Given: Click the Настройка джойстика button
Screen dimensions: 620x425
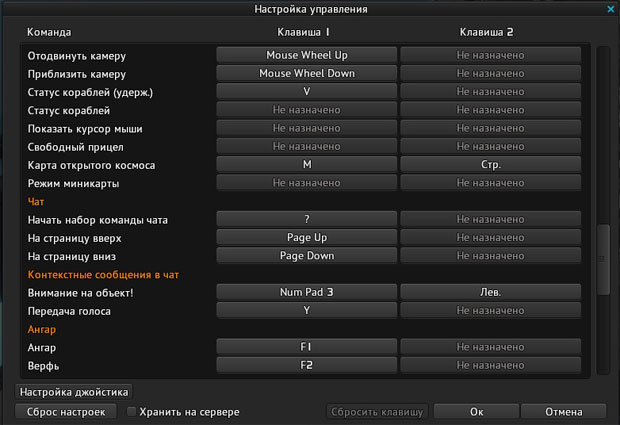Looking at the screenshot, I should 75,392.
